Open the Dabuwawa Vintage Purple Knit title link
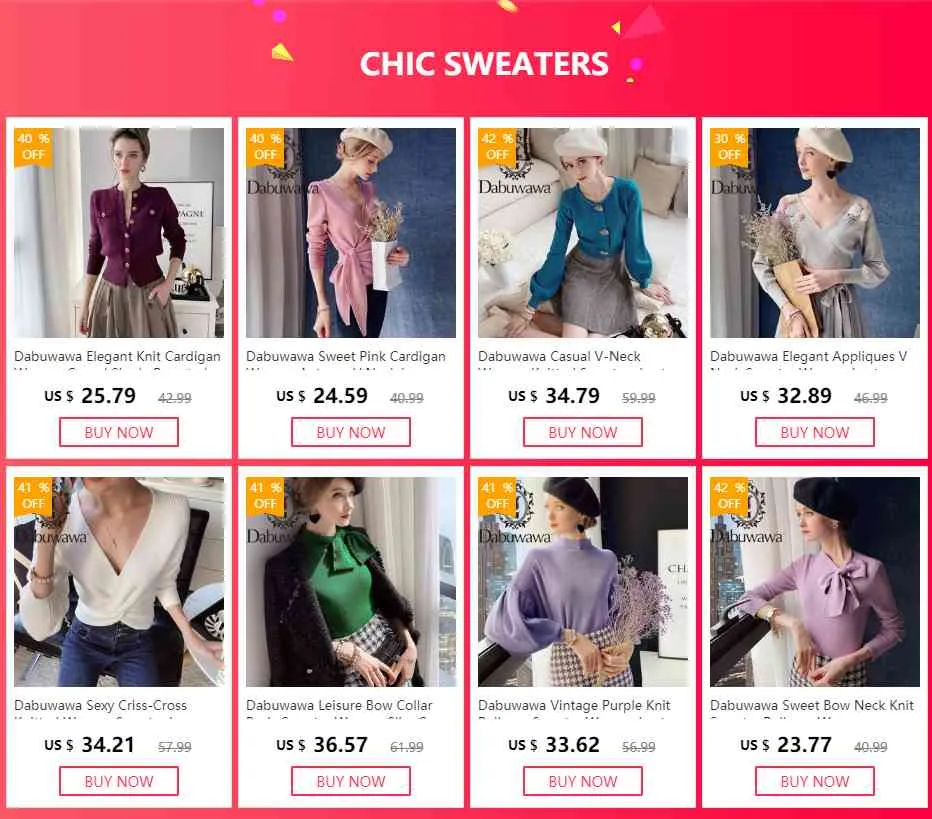932x819 pixels. point(574,705)
